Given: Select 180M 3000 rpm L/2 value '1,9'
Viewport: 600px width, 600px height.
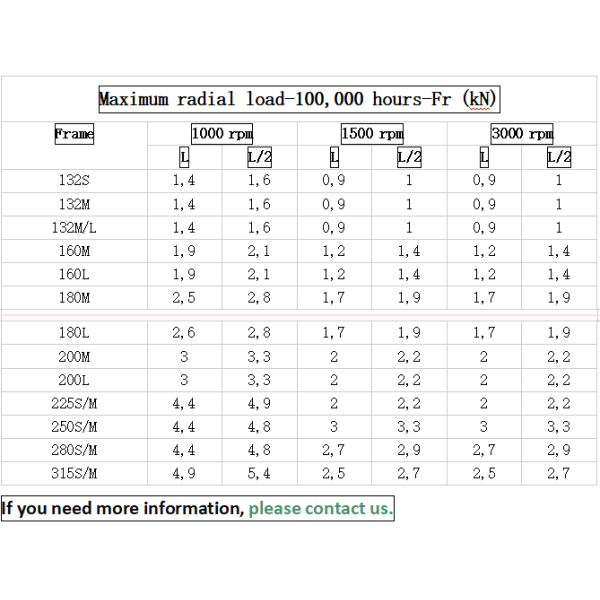Looking at the screenshot, I should [559, 298].
